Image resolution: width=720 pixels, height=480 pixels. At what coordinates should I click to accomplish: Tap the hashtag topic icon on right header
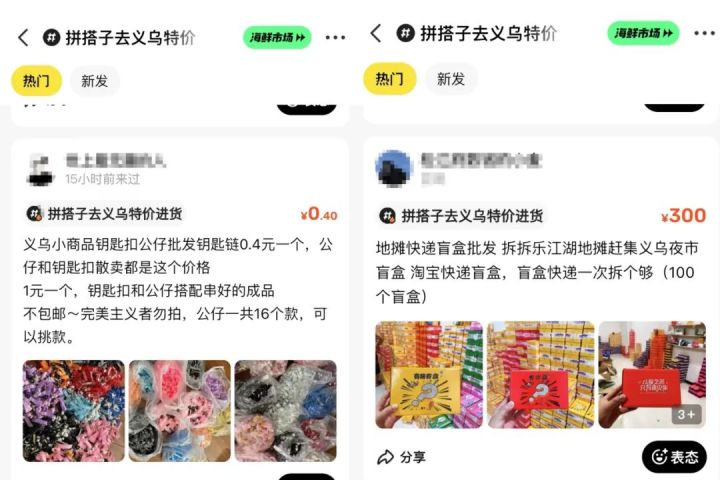pos(405,33)
